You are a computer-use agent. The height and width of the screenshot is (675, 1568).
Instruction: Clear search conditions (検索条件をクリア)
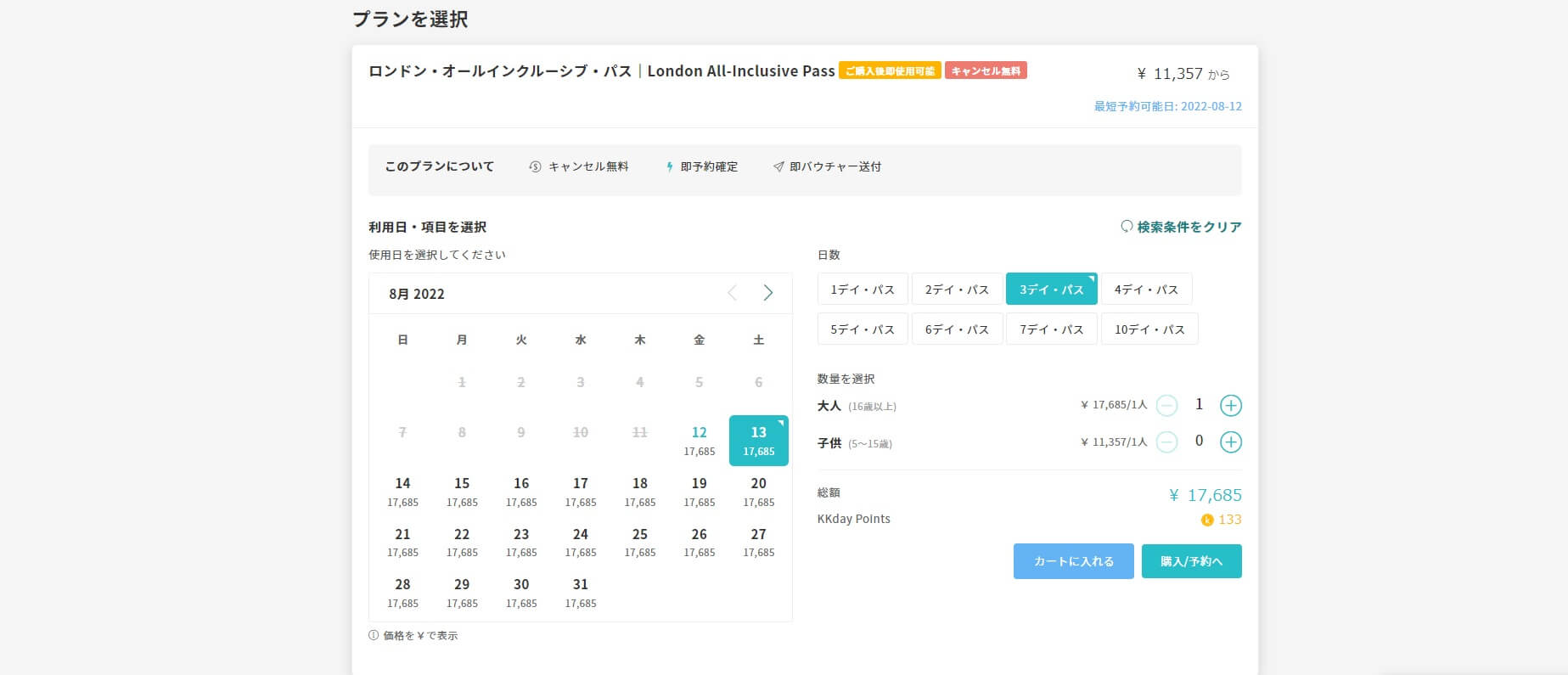click(1181, 227)
